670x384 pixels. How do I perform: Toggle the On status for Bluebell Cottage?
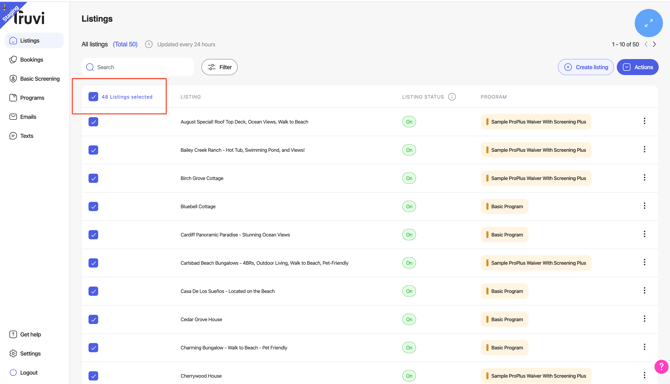point(409,206)
